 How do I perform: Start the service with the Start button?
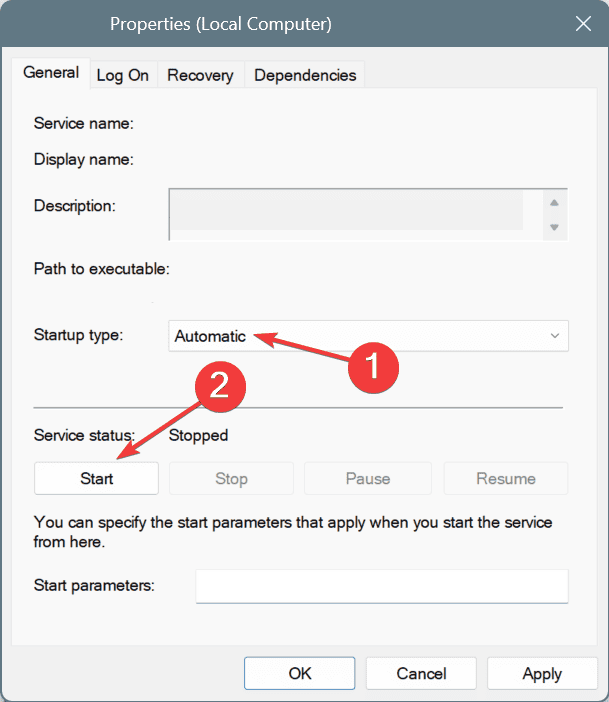point(96,479)
